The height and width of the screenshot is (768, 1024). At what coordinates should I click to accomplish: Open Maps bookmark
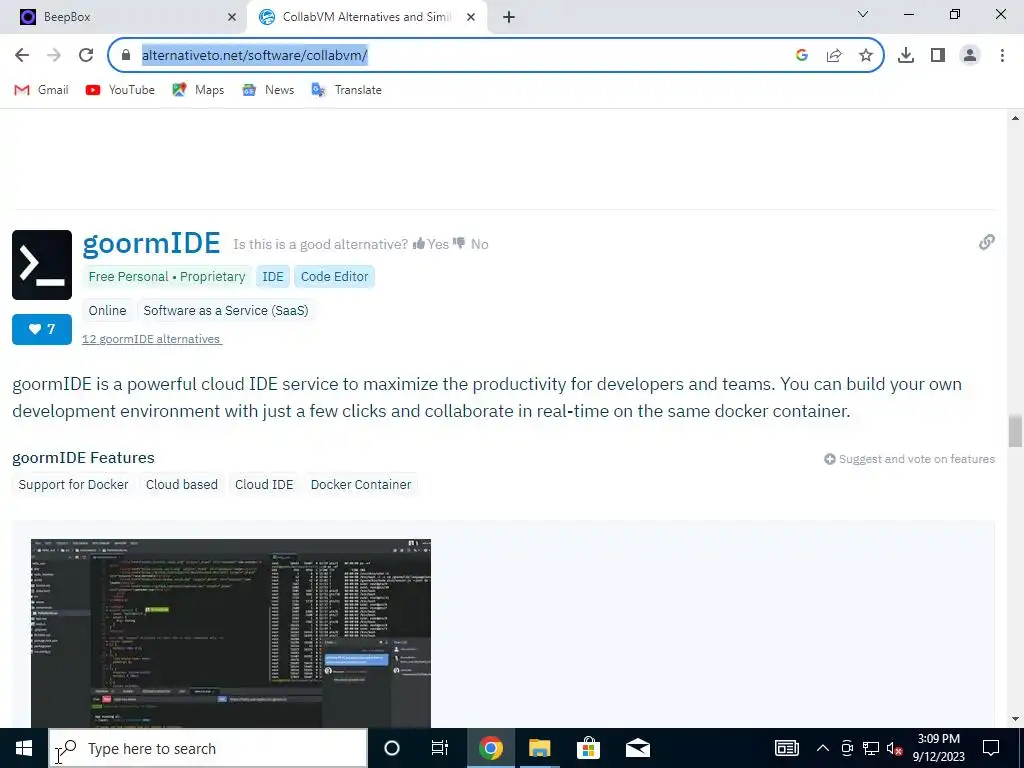point(198,90)
